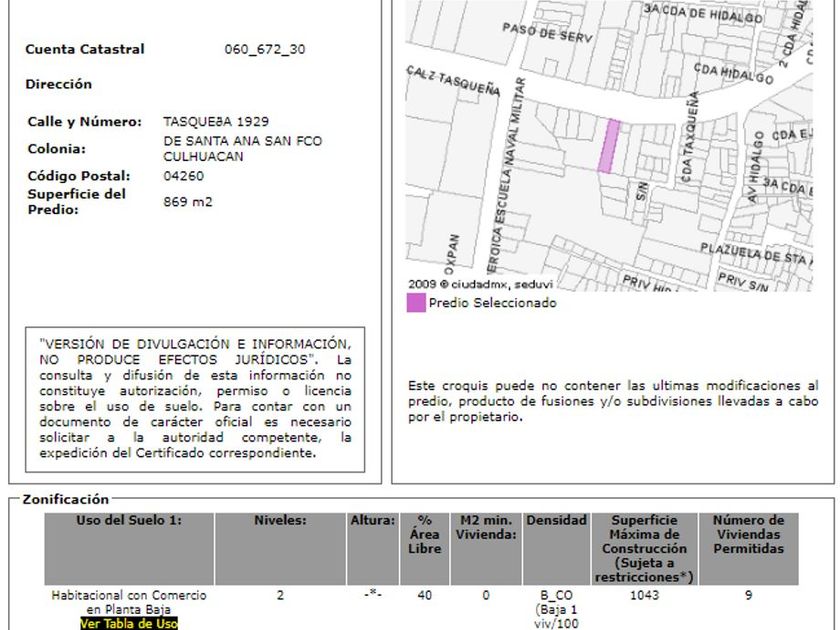Select the postal code 04260
The width and height of the screenshot is (840, 630).
(x=184, y=176)
